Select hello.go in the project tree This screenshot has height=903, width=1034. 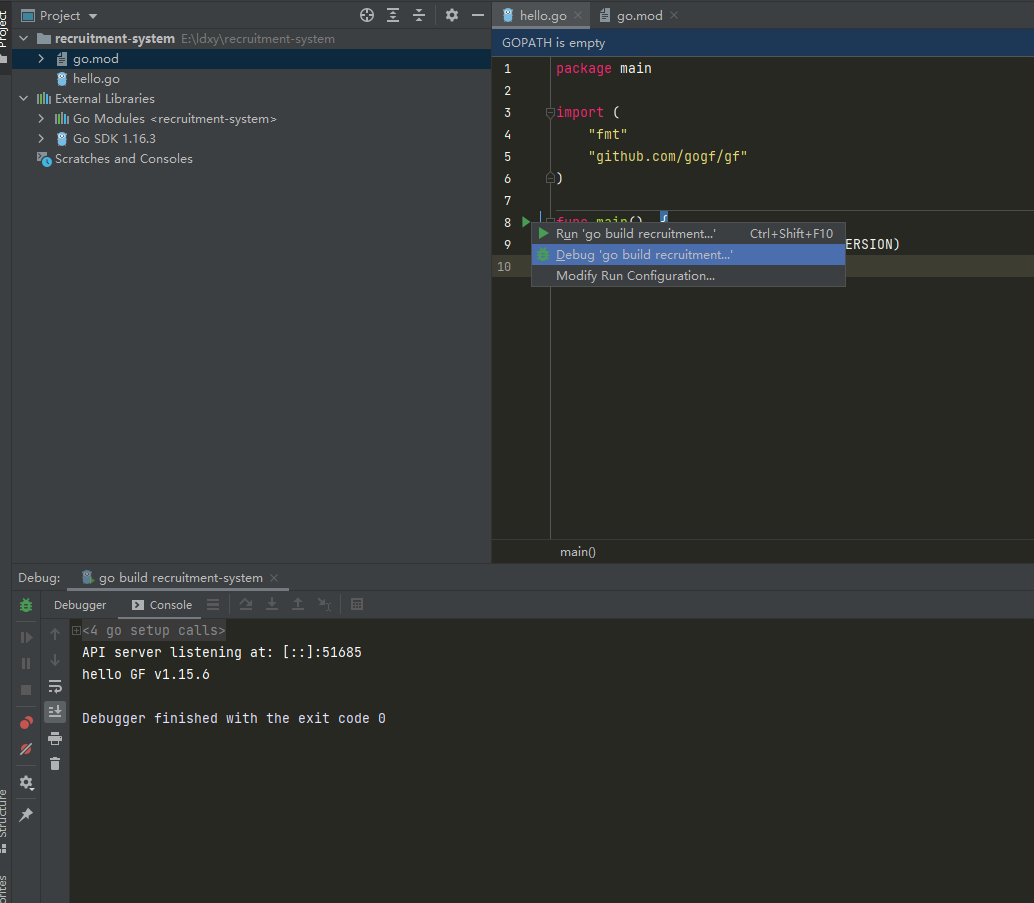tap(96, 79)
